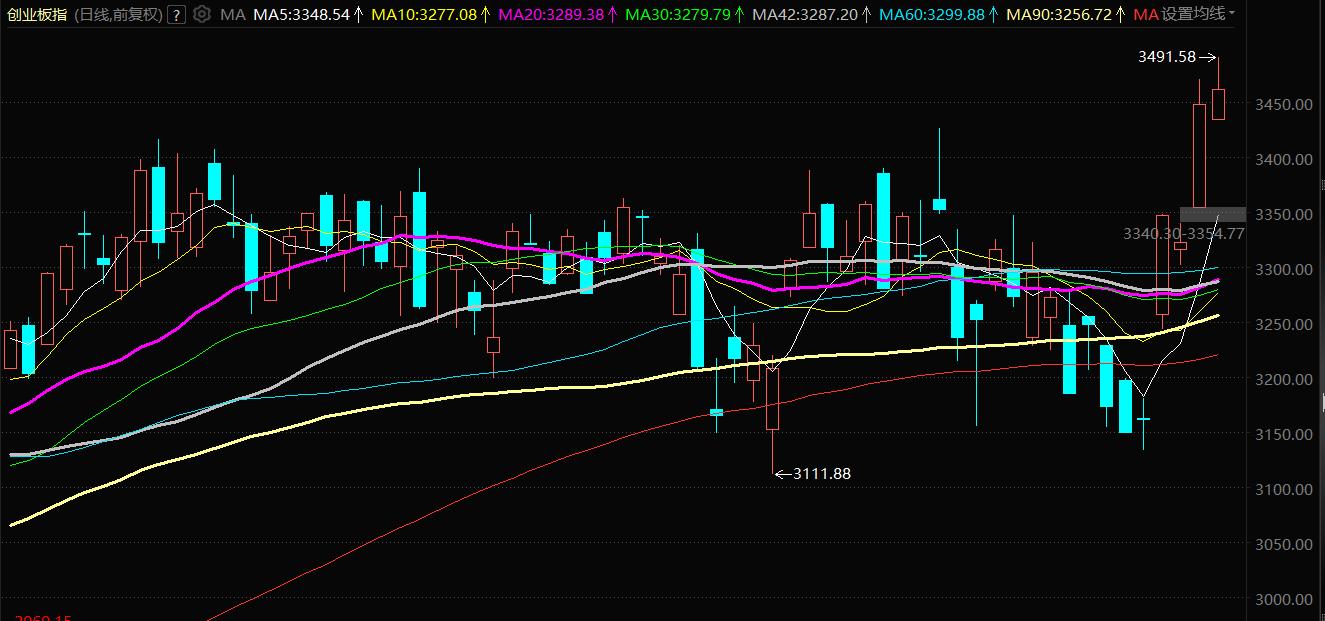Screen dimensions: 1325x621
Task: Click the 3100.00 price axis label
Action: click(1283, 489)
